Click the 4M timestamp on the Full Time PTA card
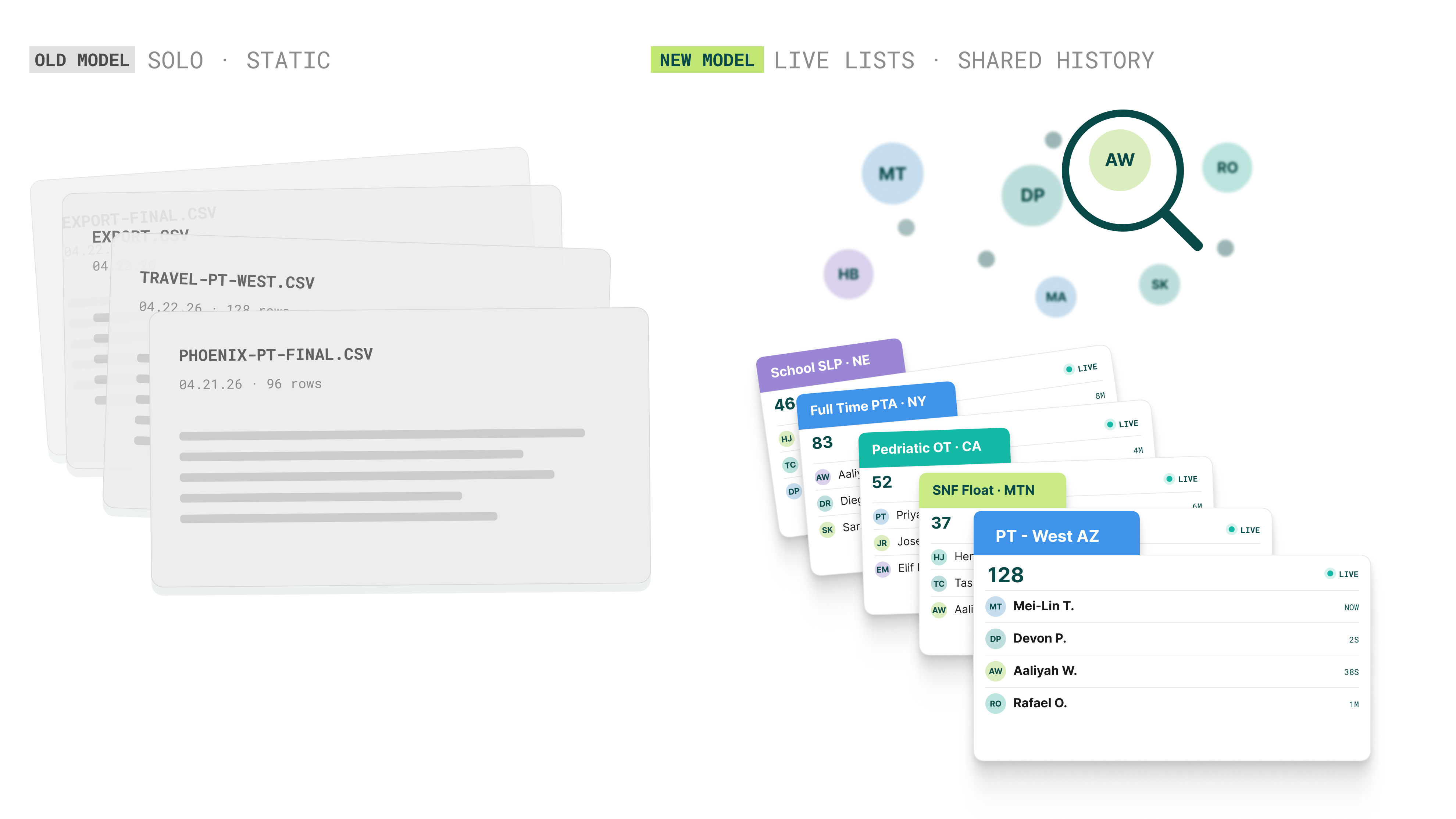Screen dimensions: 1456x819 point(1138,450)
